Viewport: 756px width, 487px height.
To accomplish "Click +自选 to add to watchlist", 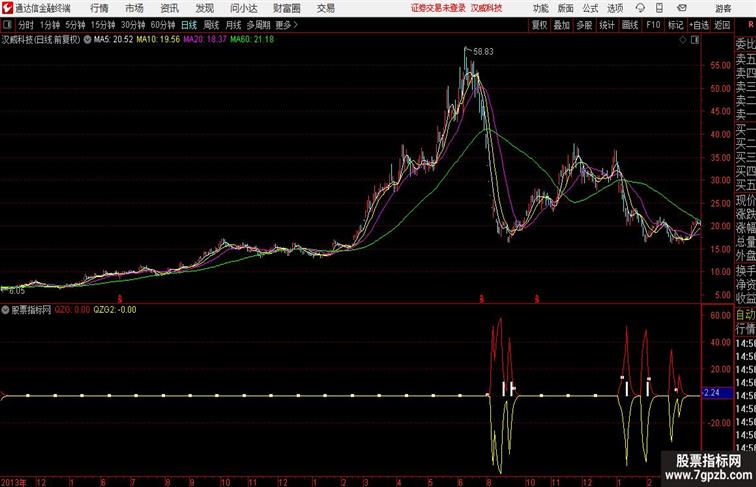I will [x=699, y=25].
